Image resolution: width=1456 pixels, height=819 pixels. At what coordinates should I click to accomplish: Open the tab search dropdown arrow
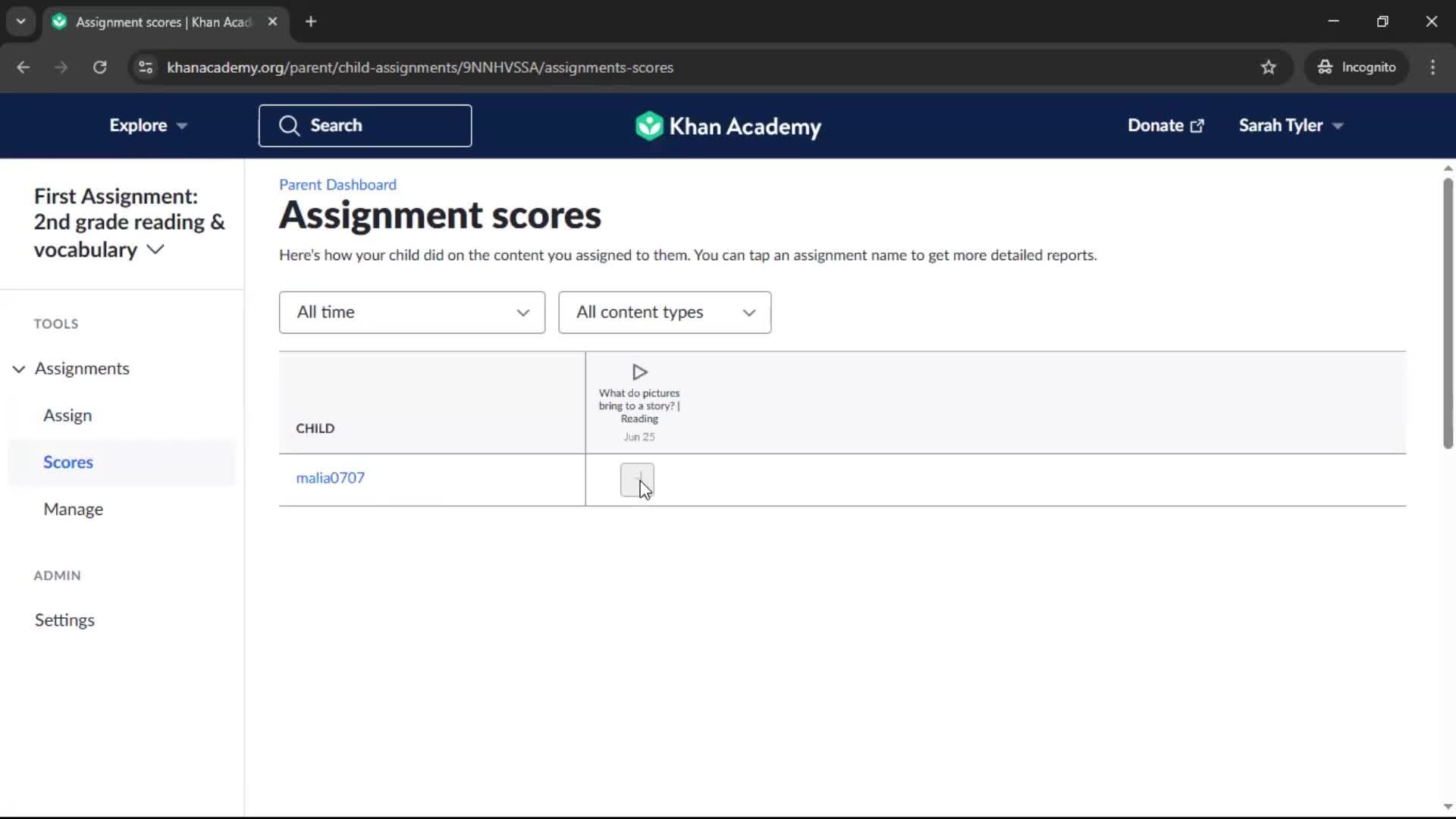coord(21,22)
